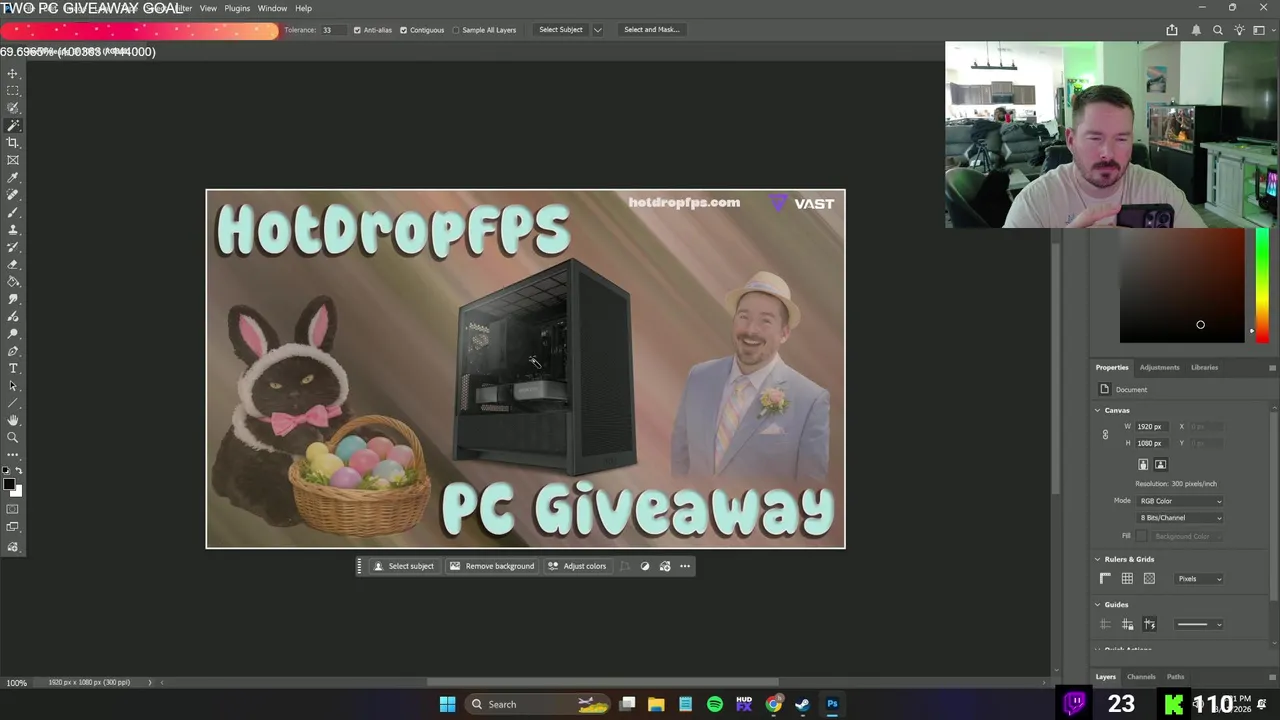The width and height of the screenshot is (1280, 720).
Task: Set canvas orientation to landscape
Action: tap(1161, 464)
